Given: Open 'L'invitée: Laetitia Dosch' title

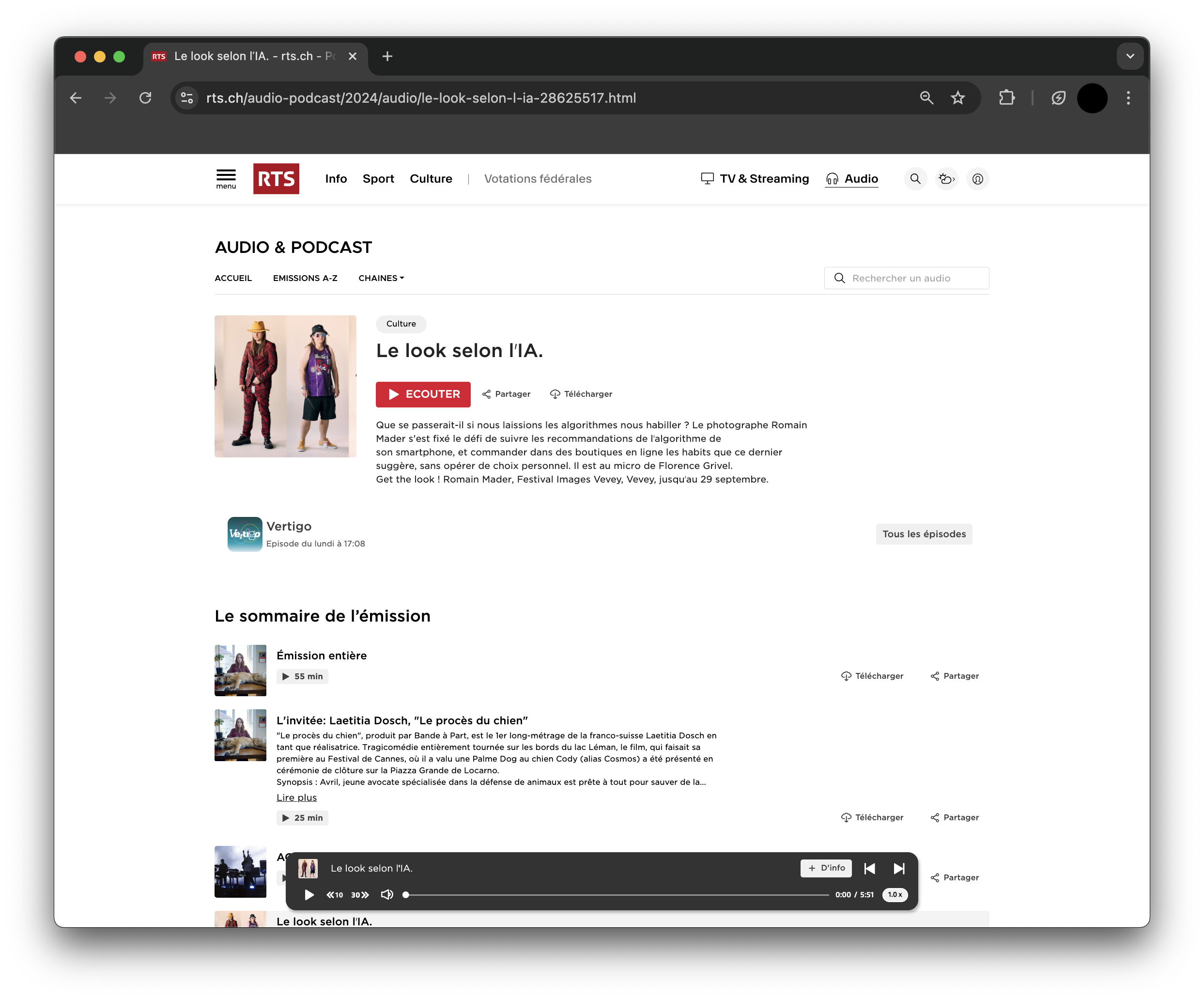Looking at the screenshot, I should pos(402,721).
